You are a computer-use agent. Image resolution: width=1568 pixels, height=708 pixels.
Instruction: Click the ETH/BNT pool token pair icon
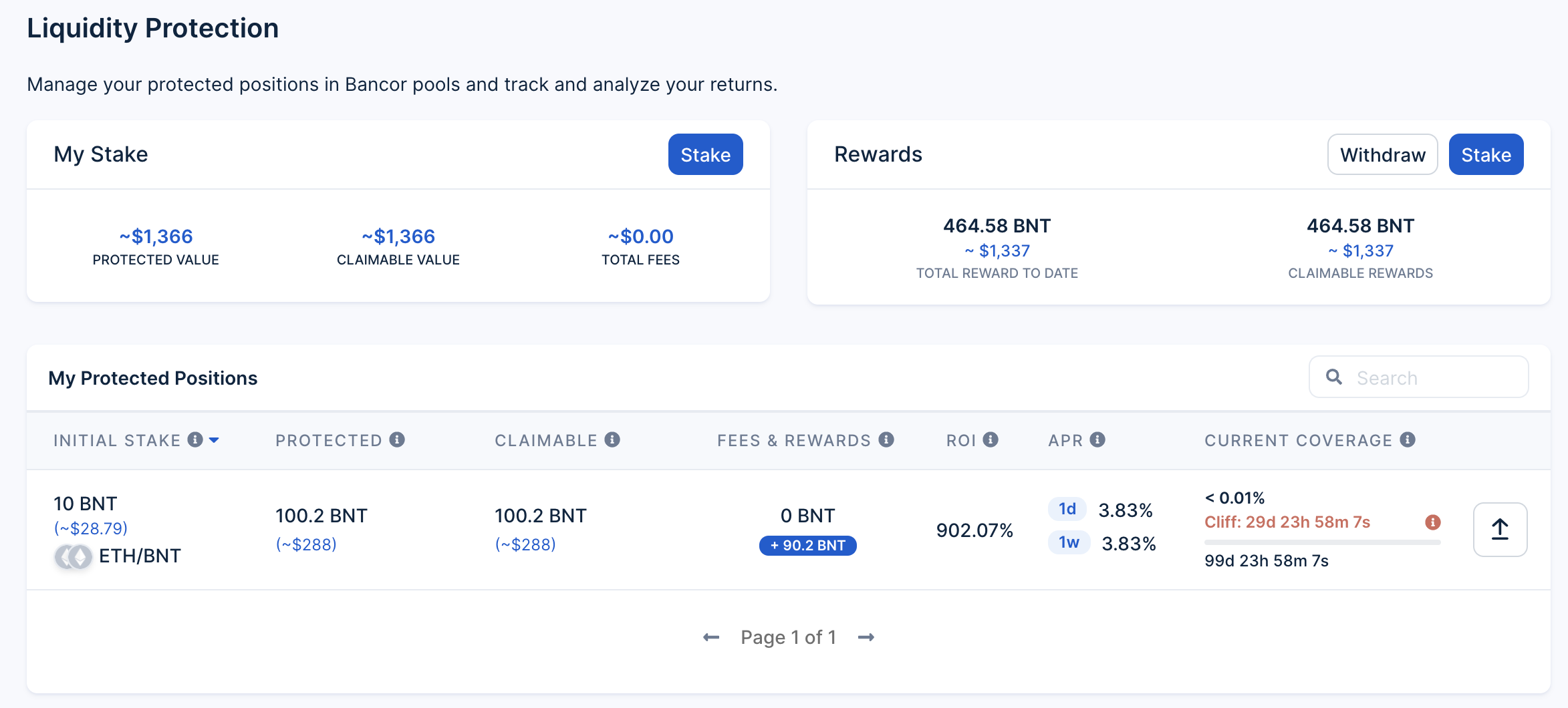tap(74, 555)
